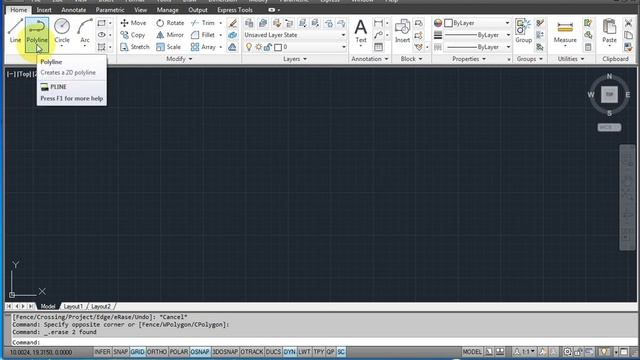Image resolution: width=640 pixels, height=360 pixels.
Task: Click the Cut icon in Clipboard
Action: pos(629,23)
